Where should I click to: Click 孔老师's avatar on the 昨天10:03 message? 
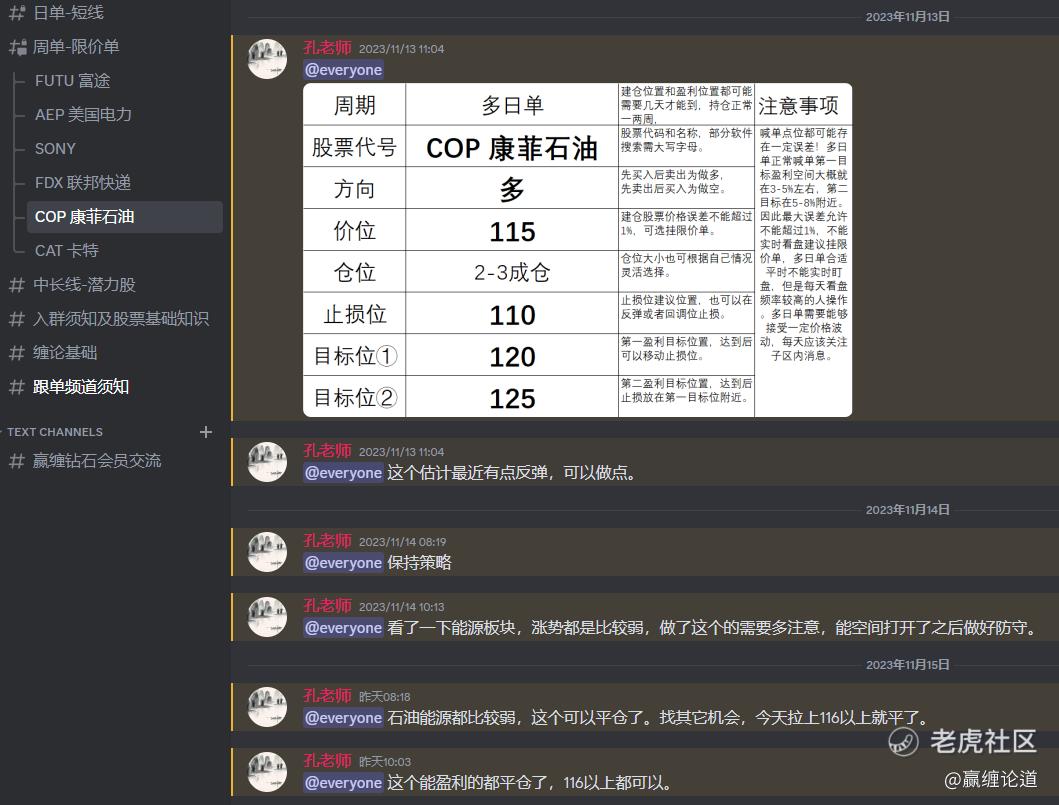(x=267, y=772)
